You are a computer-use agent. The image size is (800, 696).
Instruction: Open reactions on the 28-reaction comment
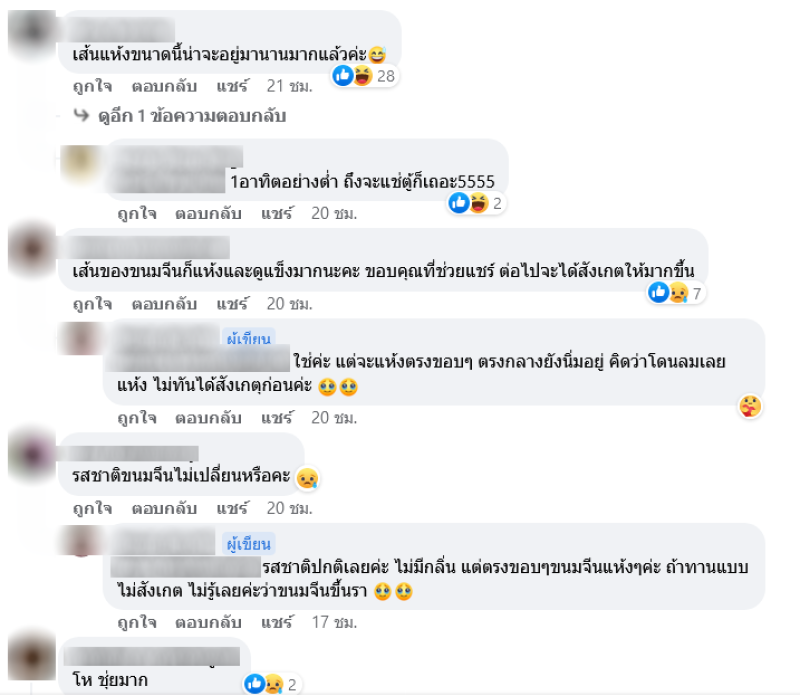364,76
